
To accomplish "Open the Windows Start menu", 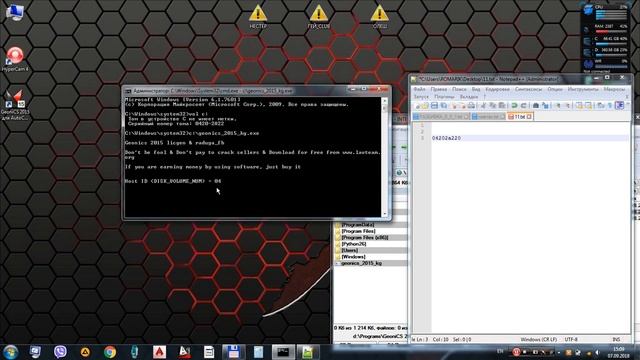I will click(10, 352).
